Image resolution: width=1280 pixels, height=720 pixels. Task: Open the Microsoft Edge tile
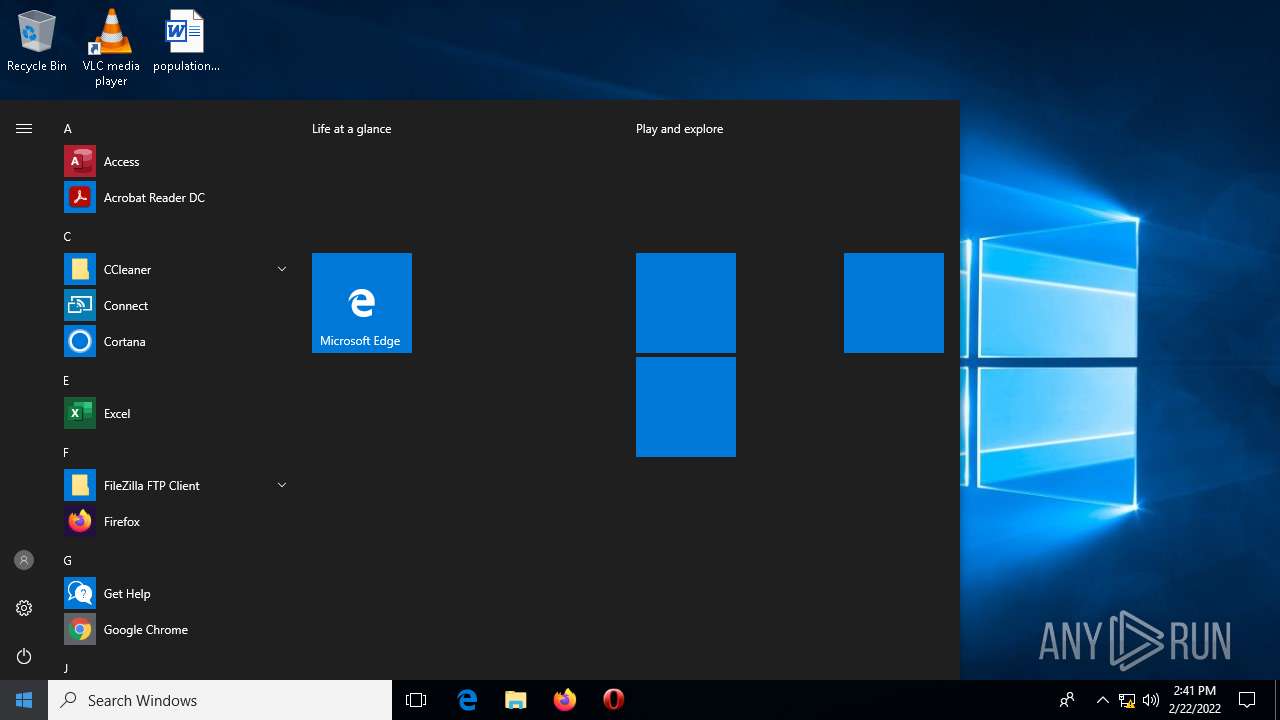click(362, 303)
